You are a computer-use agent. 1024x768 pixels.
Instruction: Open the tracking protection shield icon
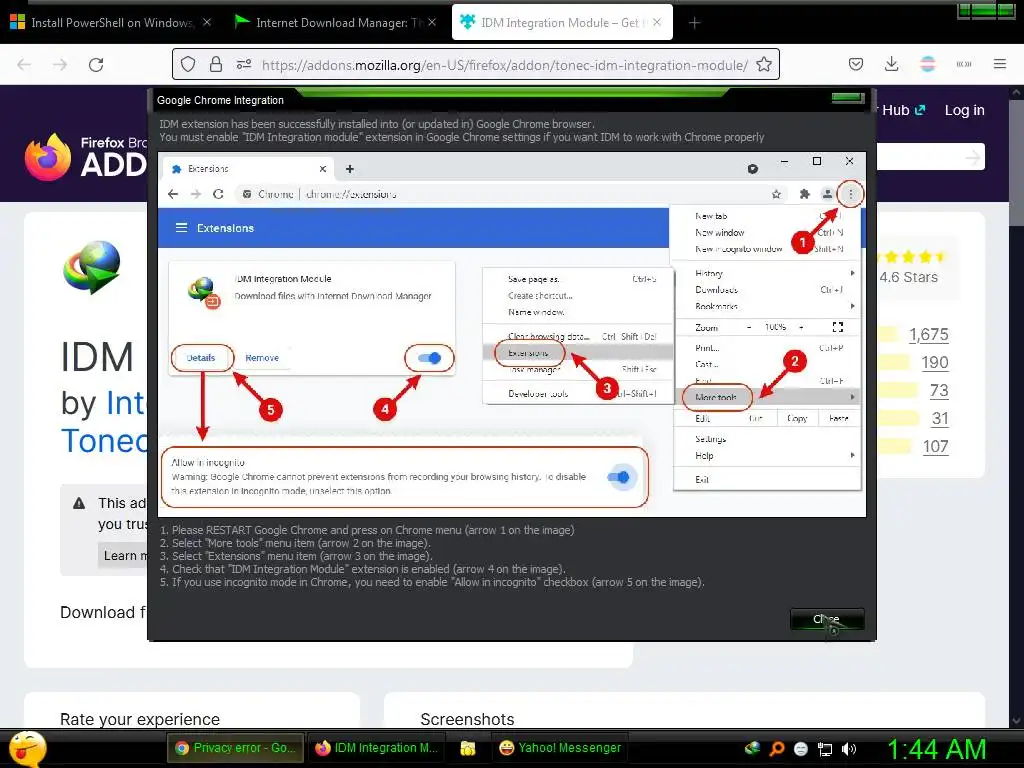click(188, 64)
